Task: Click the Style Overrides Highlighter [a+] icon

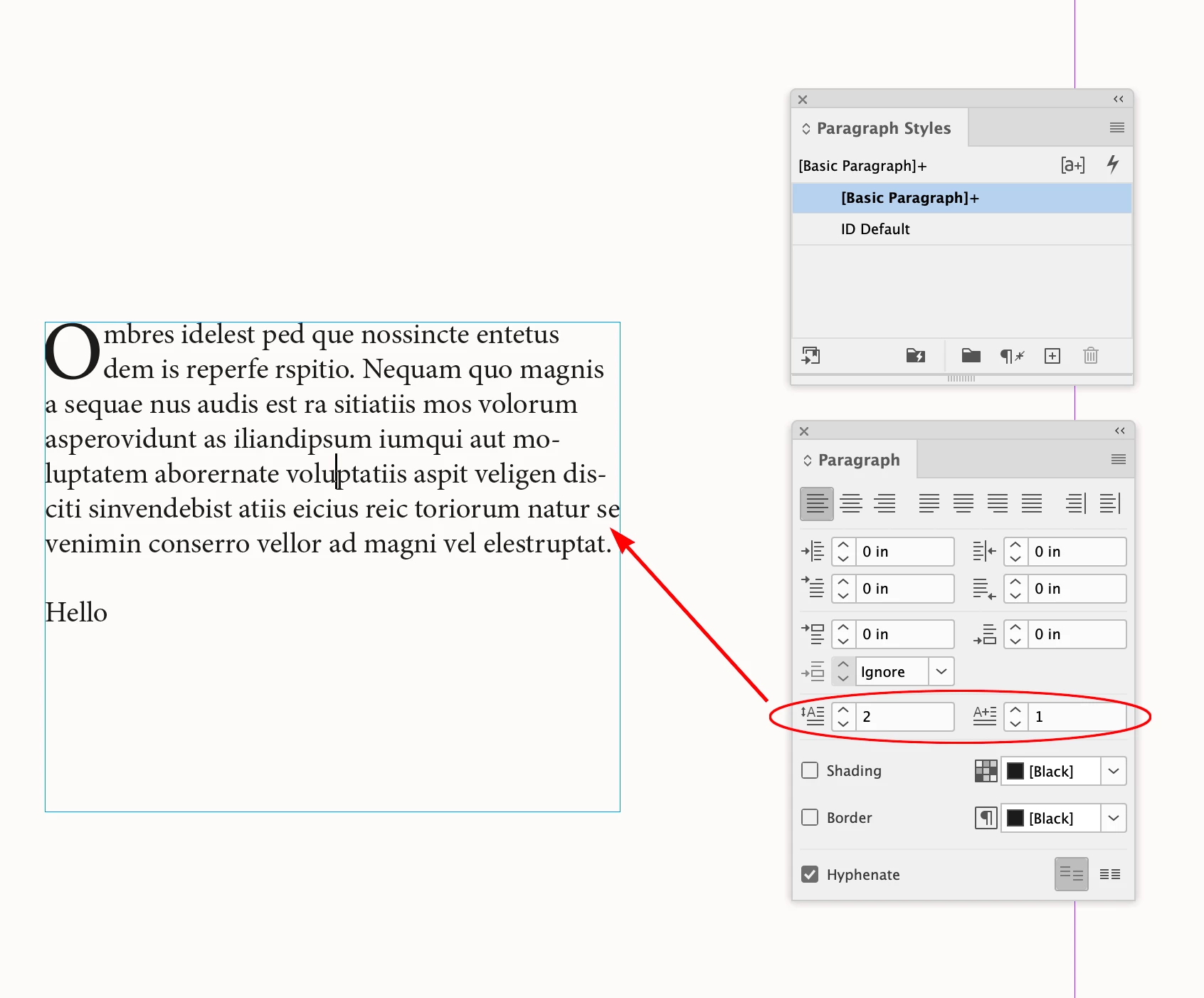Action: pos(1073,165)
